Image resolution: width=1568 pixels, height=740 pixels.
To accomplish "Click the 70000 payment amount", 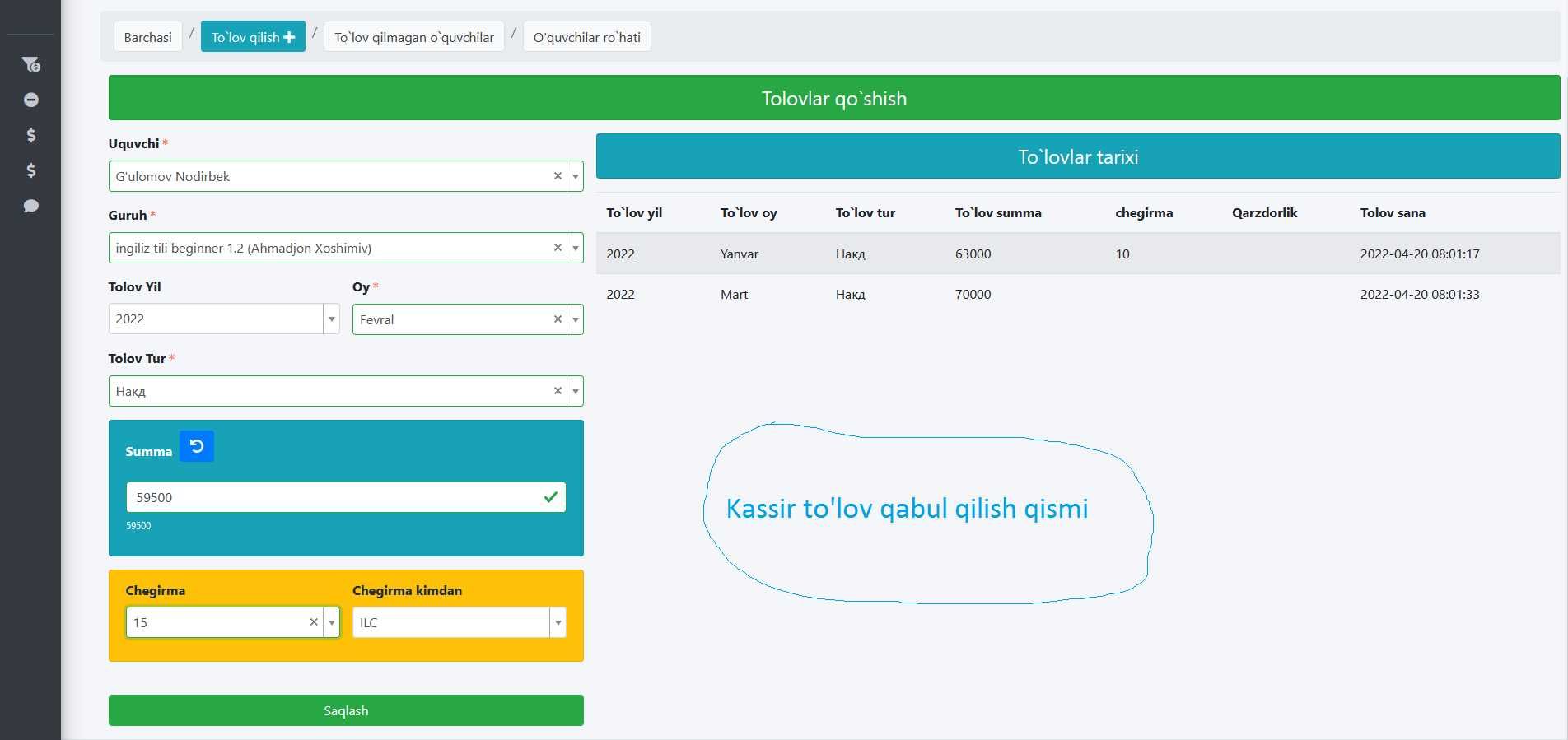I will [x=973, y=294].
